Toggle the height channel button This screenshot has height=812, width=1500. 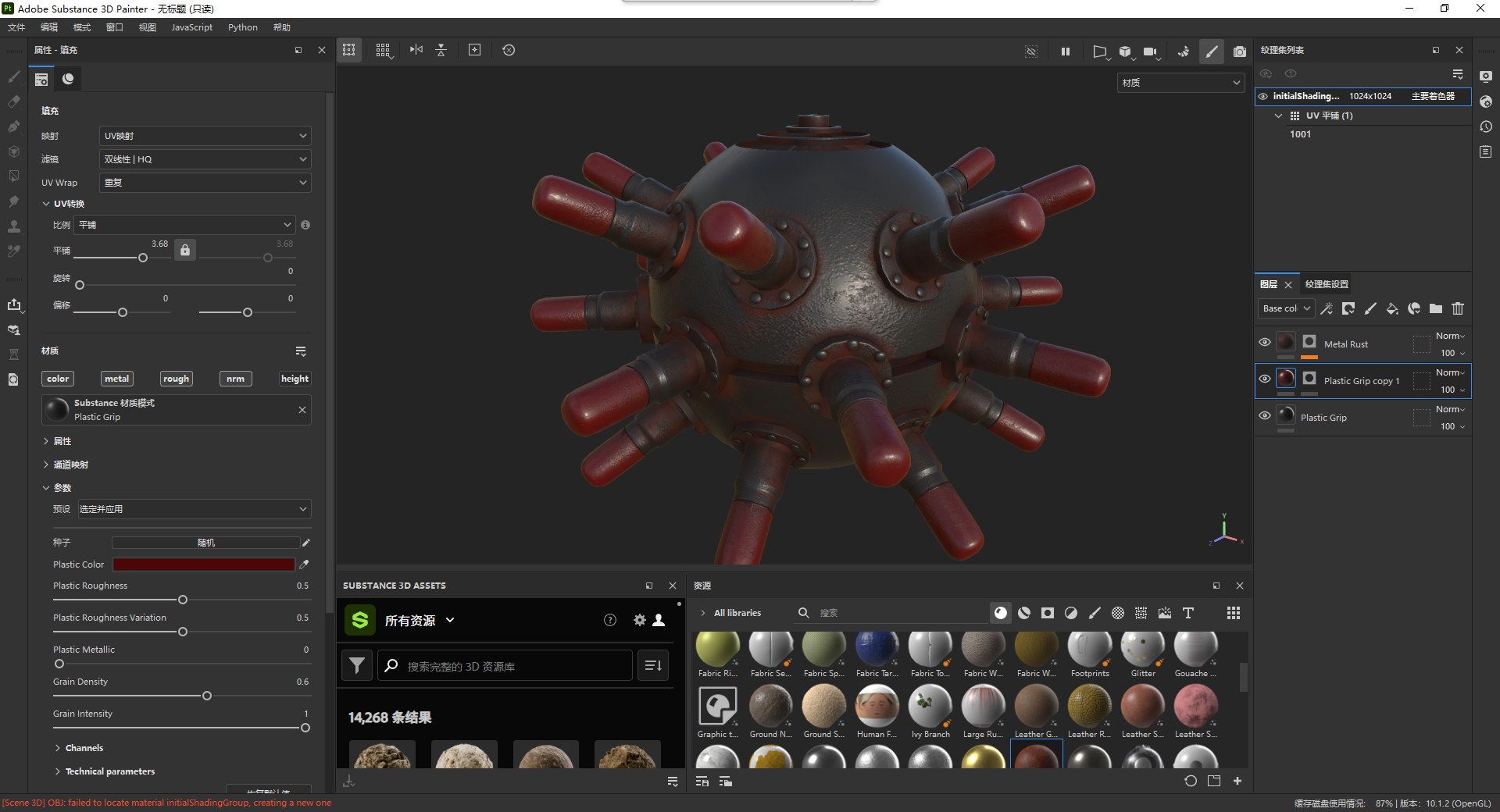pyautogui.click(x=295, y=379)
